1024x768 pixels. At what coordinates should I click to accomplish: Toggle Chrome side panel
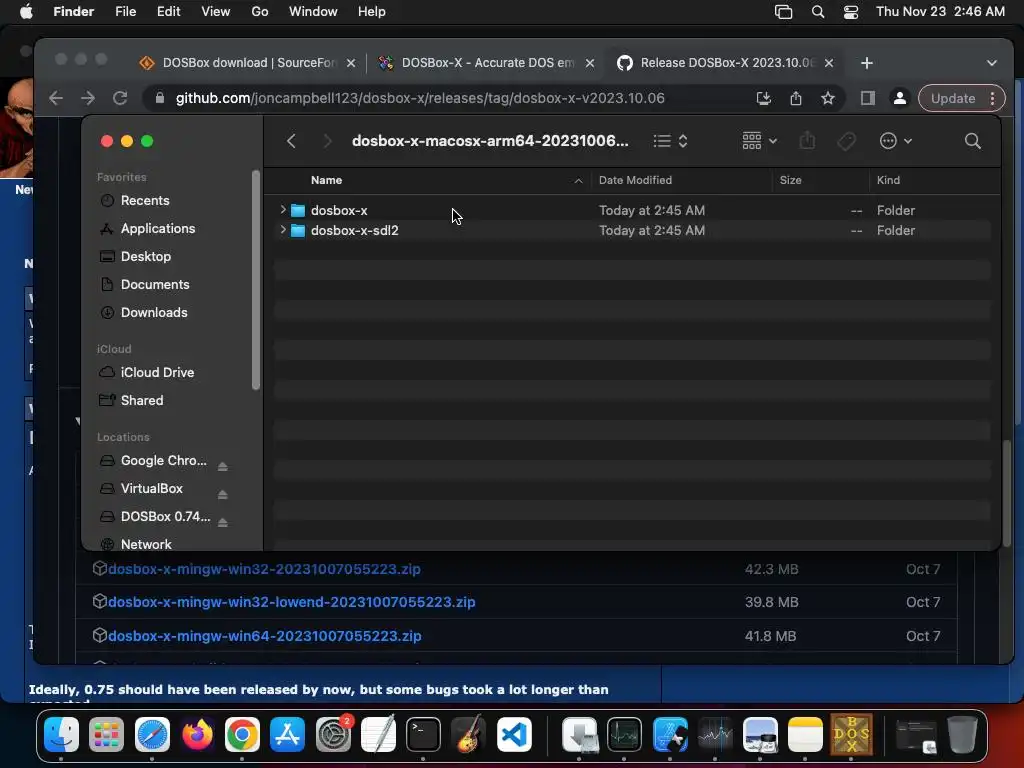tap(867, 98)
